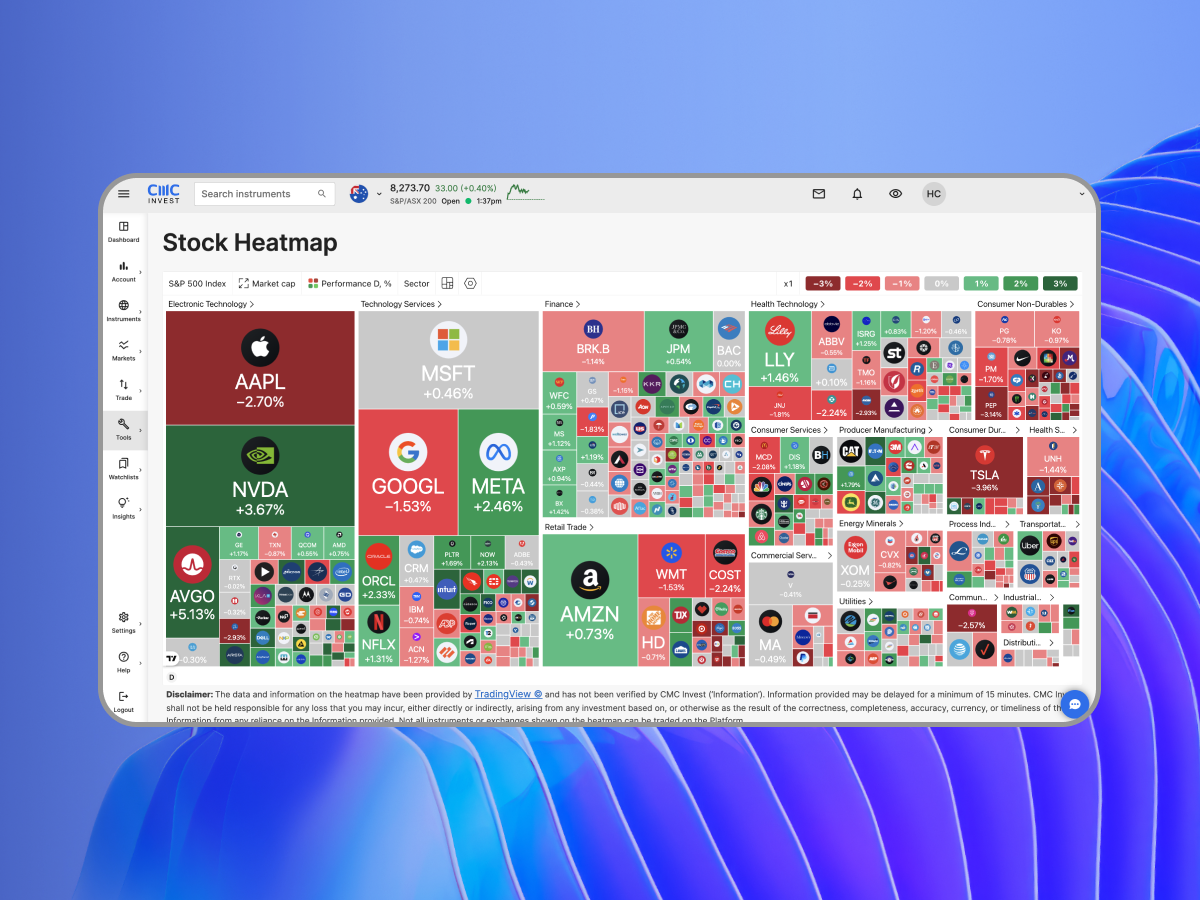Expand the Electronic Technology sector
This screenshot has width=1200, height=900.
pyautogui.click(x=211, y=304)
